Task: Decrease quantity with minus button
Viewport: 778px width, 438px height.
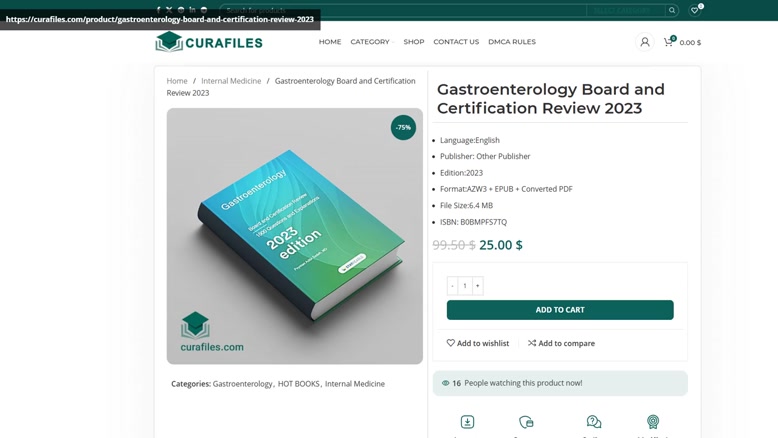Action: pos(452,286)
